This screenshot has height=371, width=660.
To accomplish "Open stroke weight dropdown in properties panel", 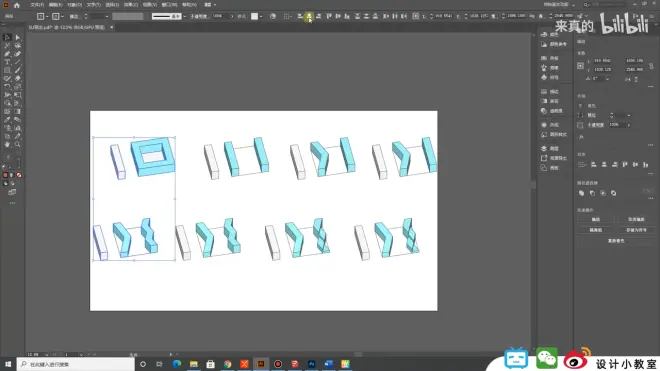I will tap(629, 115).
